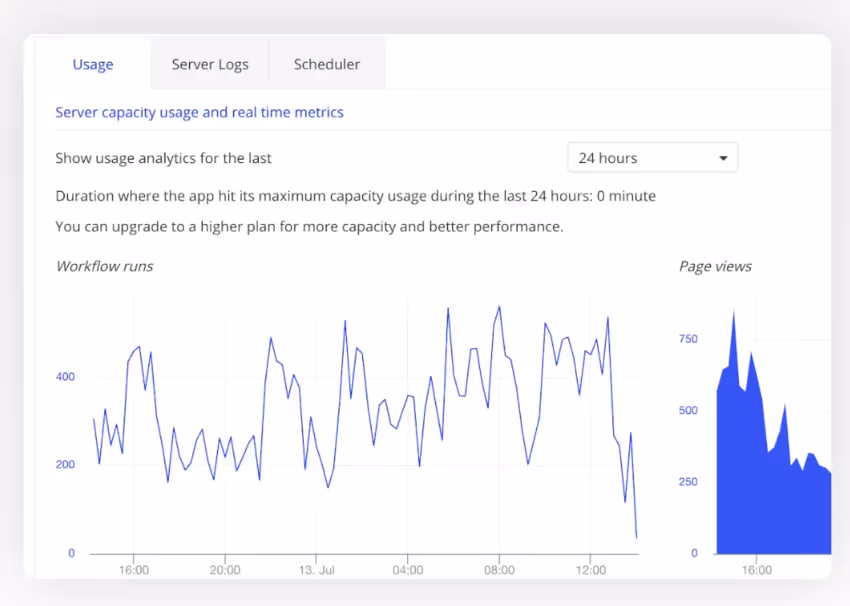
Task: Open the Scheduler tab
Action: (x=327, y=64)
